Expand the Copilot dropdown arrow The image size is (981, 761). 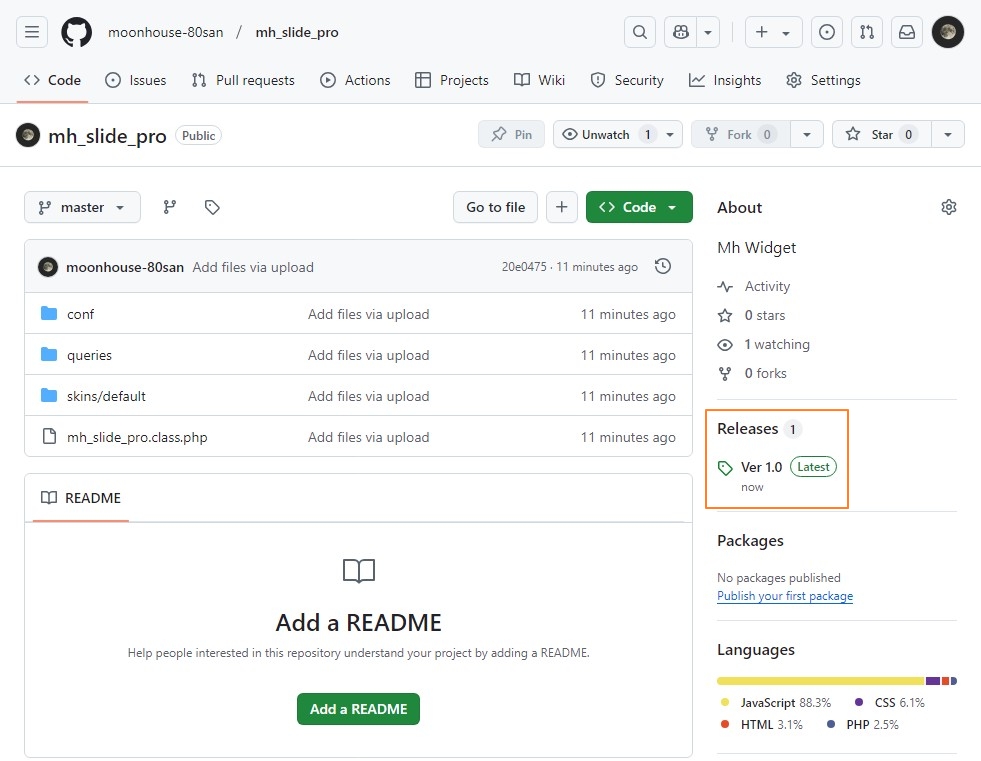pos(708,32)
